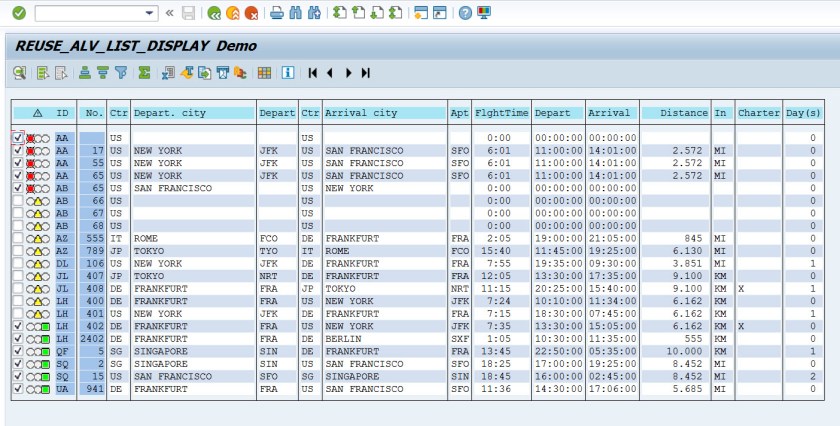
Task: Click the green Back arrow icon
Action: (214, 13)
